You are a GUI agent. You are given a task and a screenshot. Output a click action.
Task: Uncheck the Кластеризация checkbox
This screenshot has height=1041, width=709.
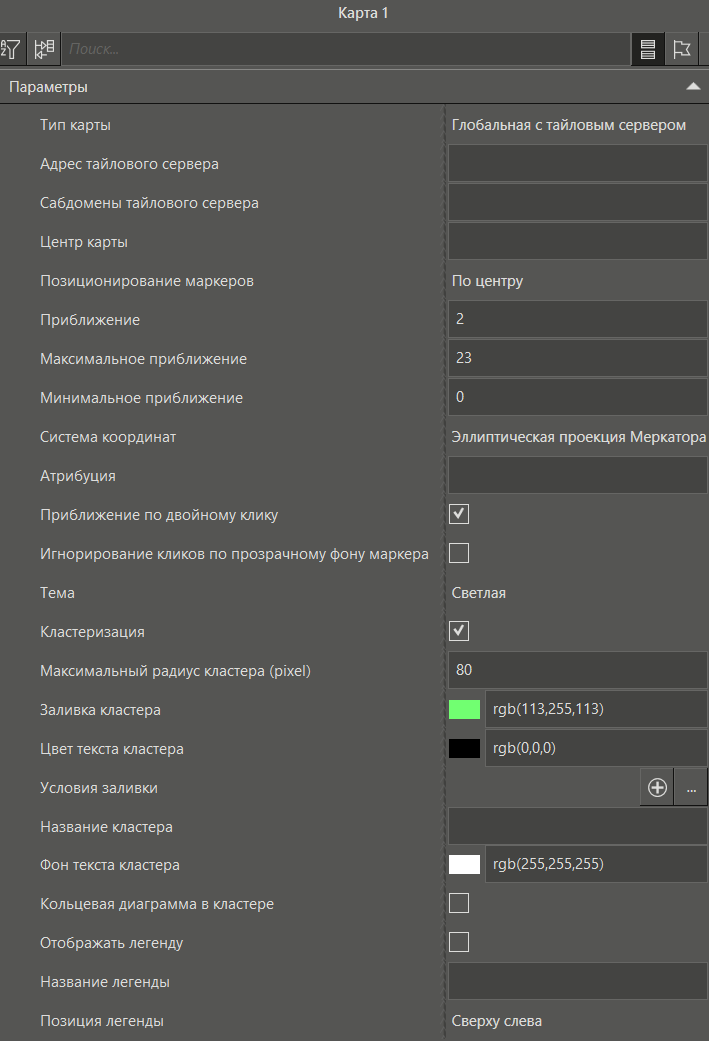pos(459,631)
